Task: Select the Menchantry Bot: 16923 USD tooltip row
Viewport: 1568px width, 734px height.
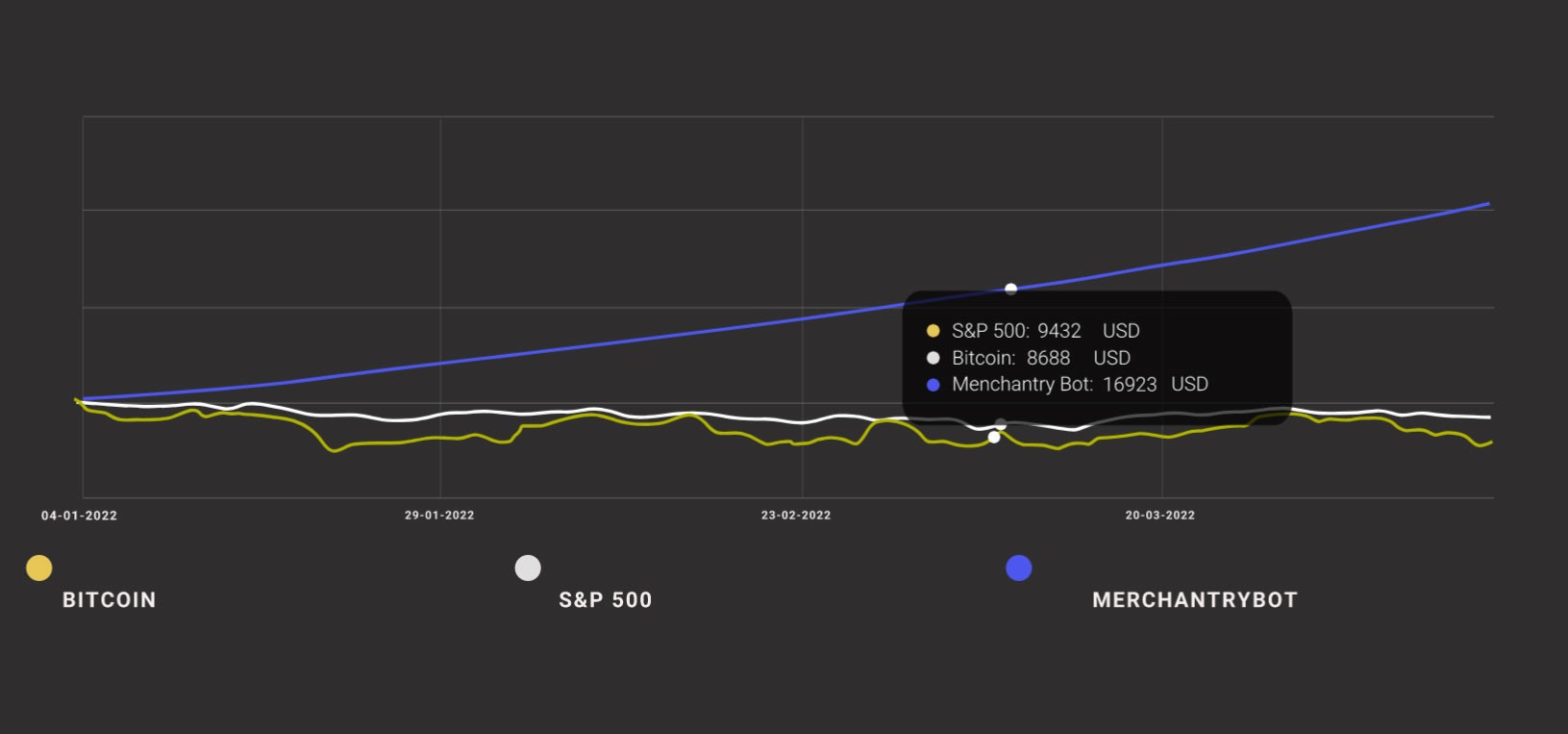Action: tap(1079, 385)
